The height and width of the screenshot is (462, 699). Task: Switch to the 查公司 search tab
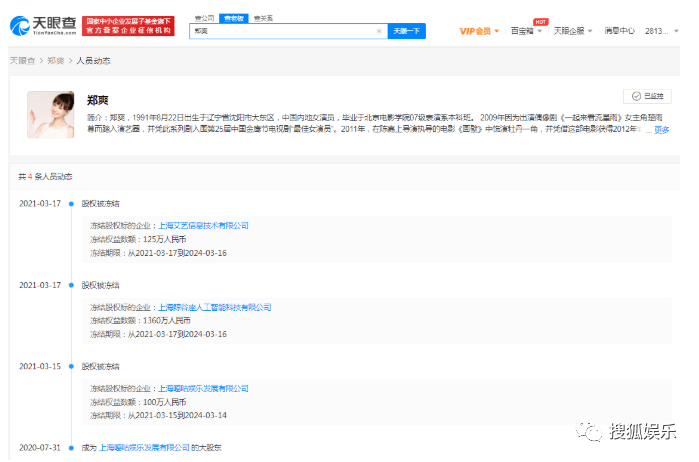point(205,18)
